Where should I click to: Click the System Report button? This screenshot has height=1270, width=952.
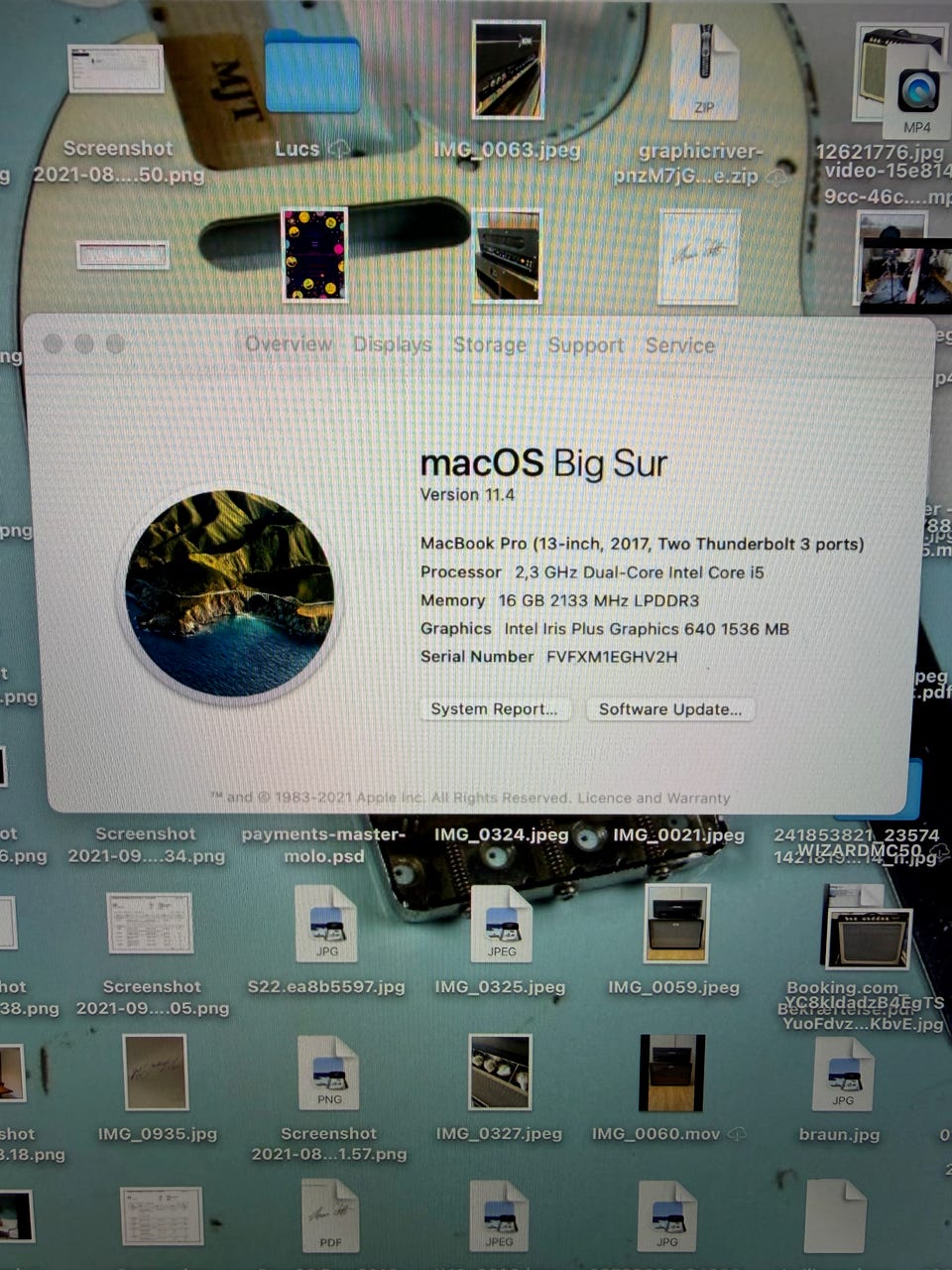pyautogui.click(x=495, y=709)
